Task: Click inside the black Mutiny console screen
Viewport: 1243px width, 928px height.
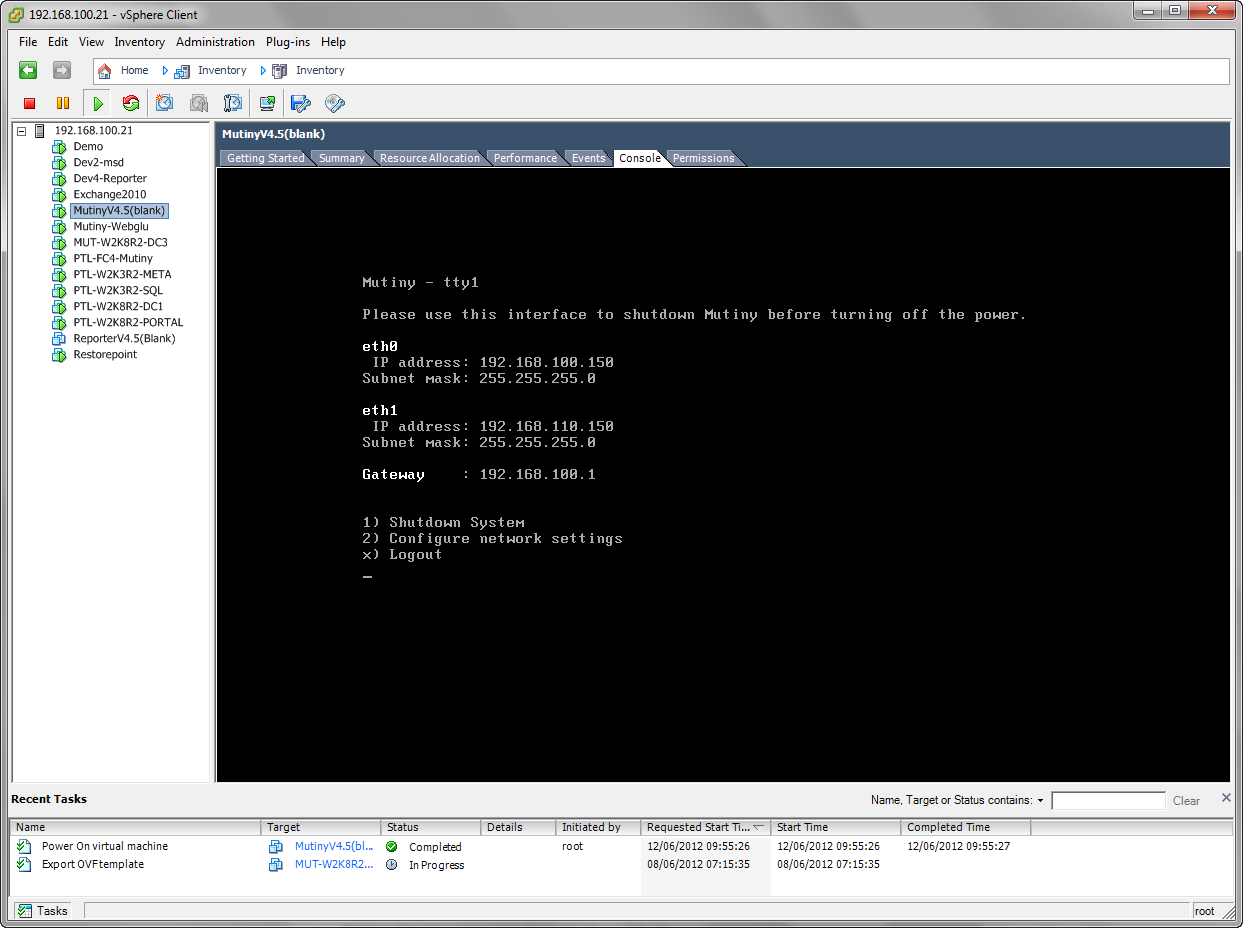Action: click(x=722, y=475)
